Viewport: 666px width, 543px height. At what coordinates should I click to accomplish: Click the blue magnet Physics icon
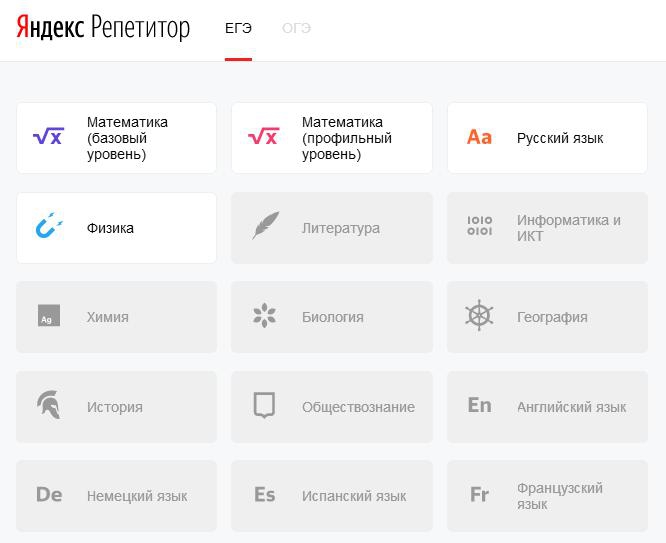pos(48,227)
